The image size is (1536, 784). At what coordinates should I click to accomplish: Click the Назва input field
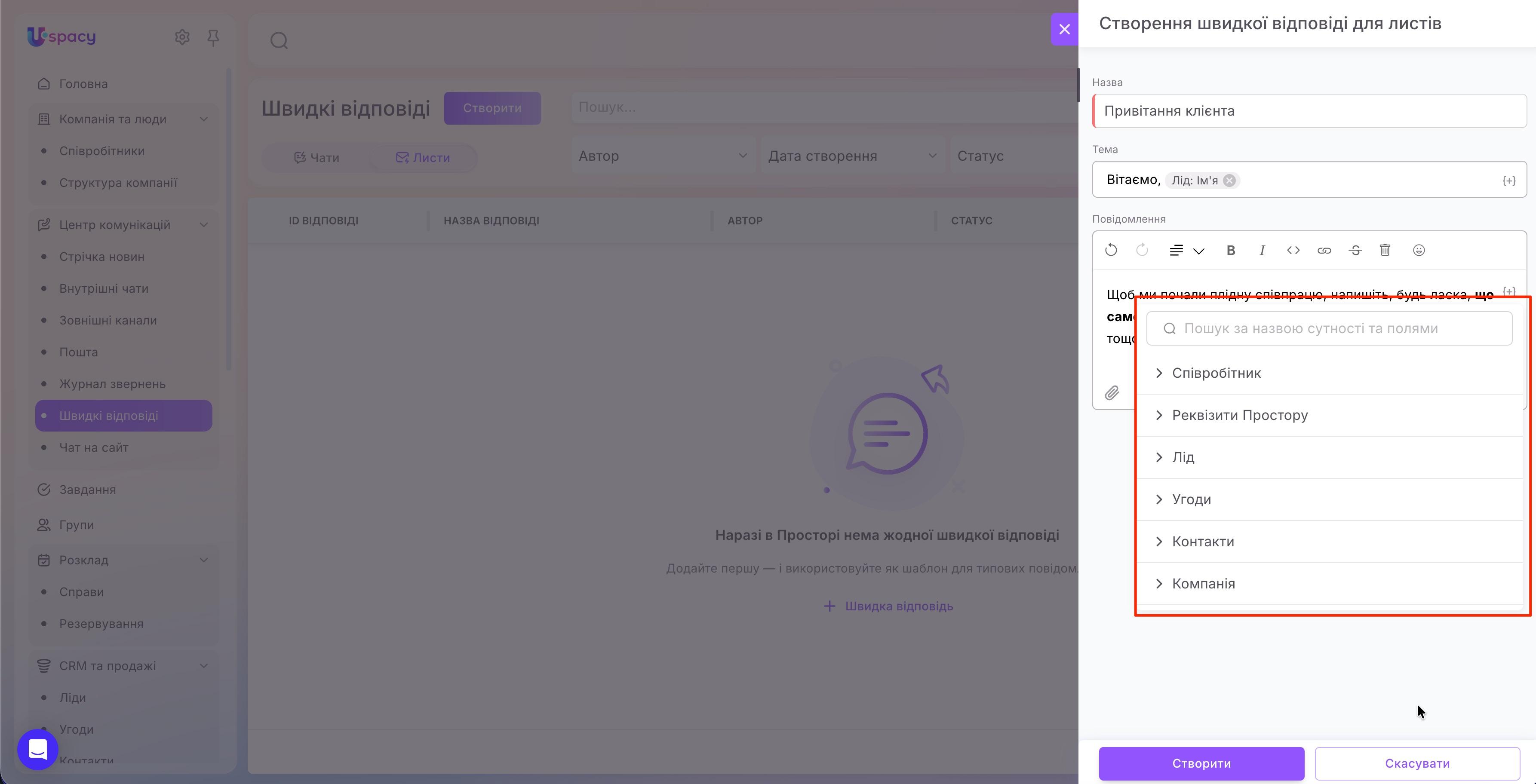click(x=1309, y=111)
